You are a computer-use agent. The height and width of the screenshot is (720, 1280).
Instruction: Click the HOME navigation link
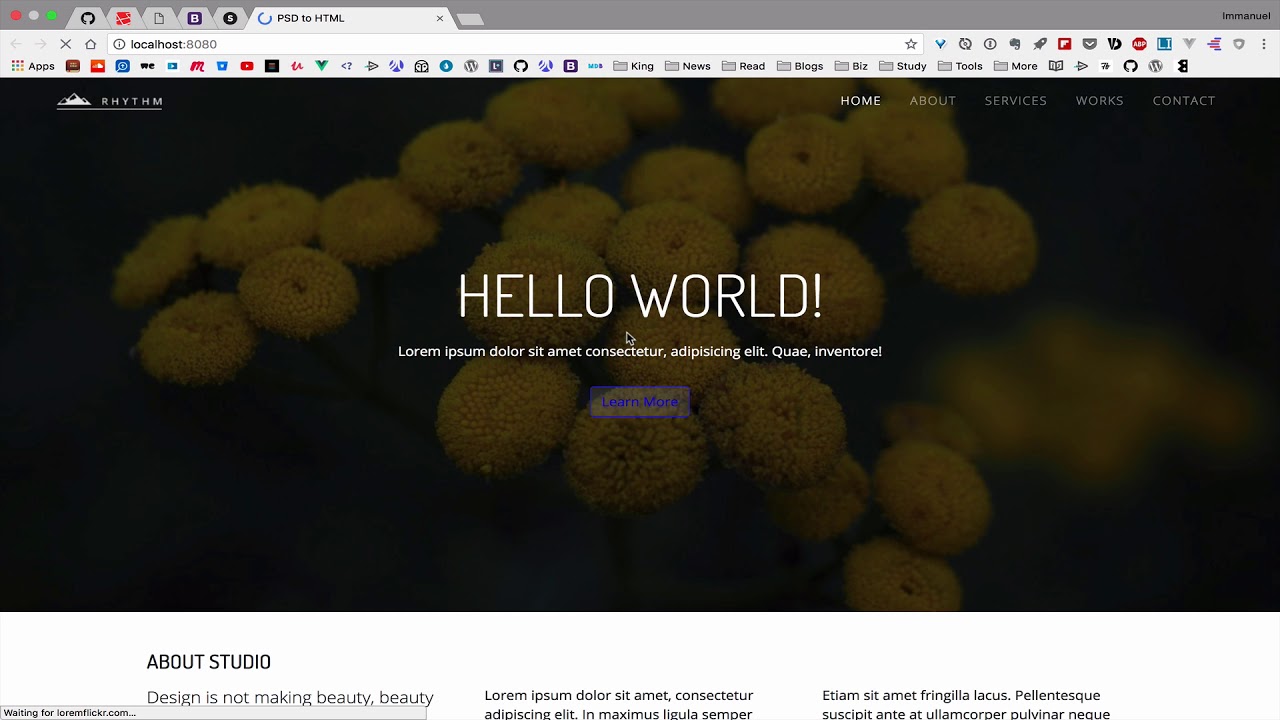click(x=860, y=100)
